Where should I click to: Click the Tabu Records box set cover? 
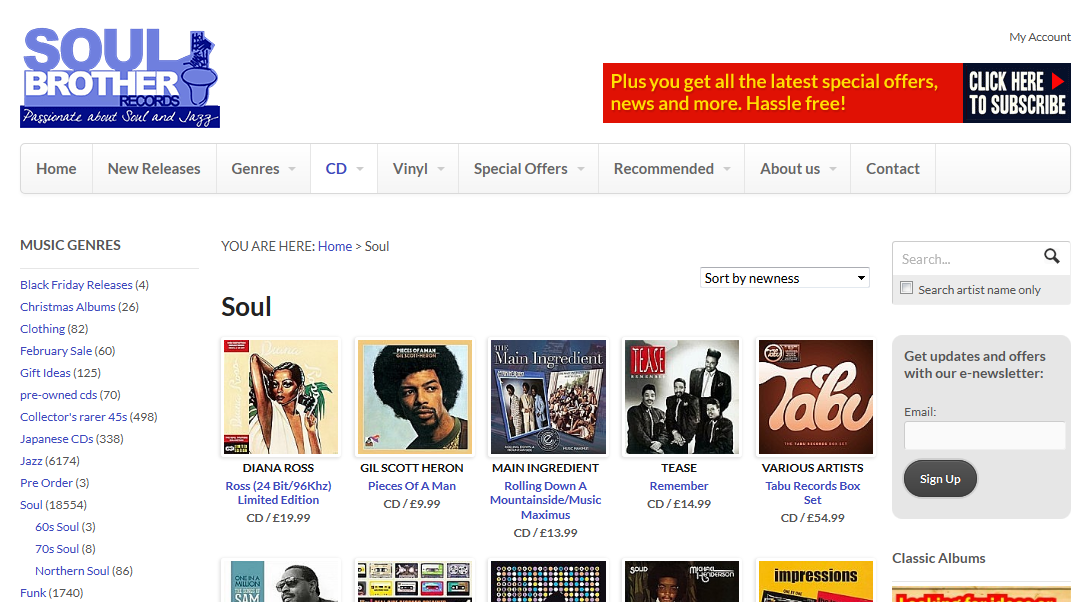(815, 397)
